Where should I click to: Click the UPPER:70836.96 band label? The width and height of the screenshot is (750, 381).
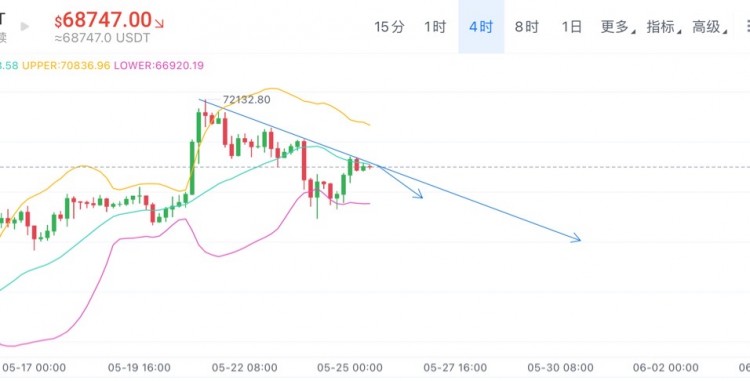click(66, 65)
